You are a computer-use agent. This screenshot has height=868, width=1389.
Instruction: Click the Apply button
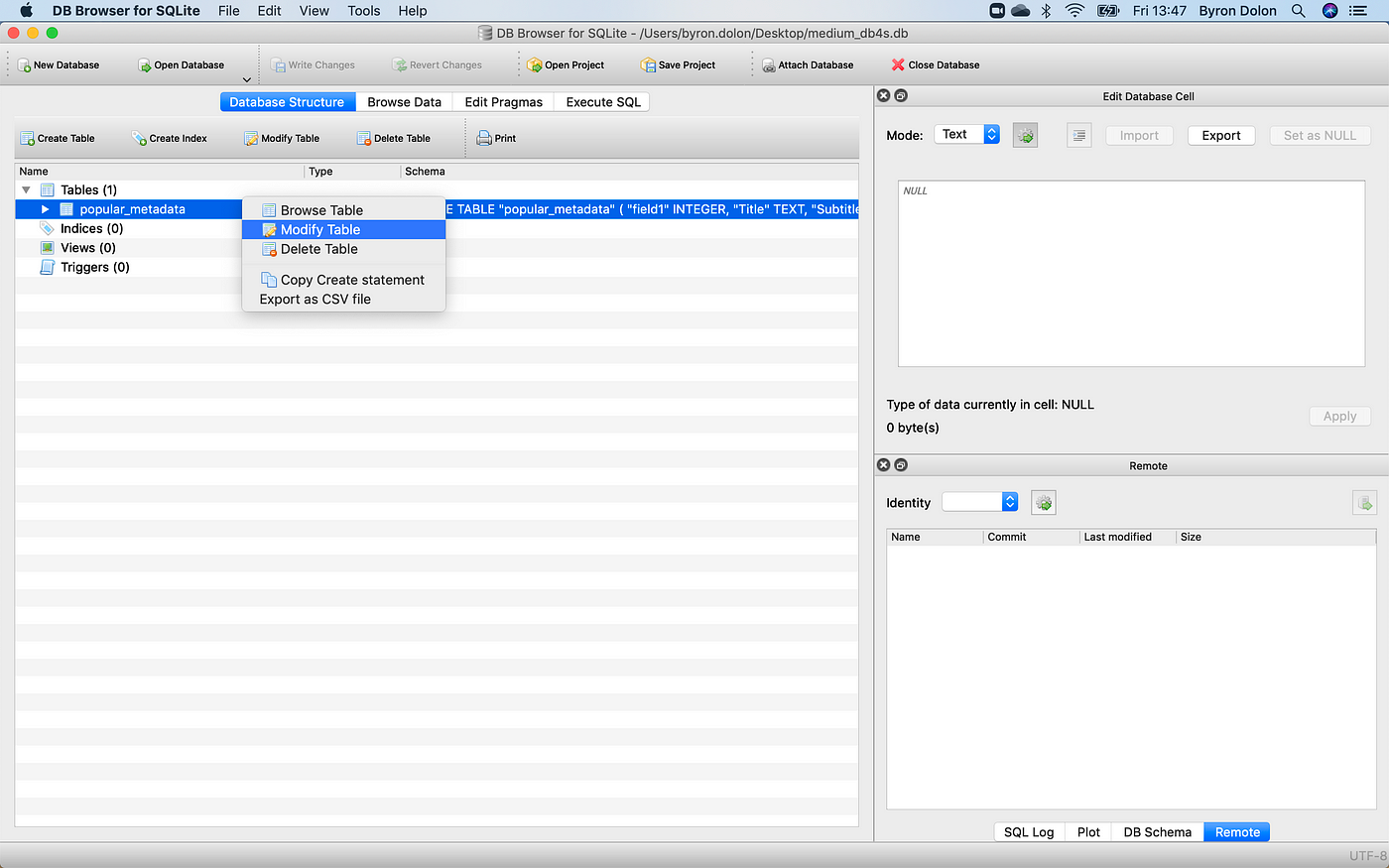(1339, 417)
